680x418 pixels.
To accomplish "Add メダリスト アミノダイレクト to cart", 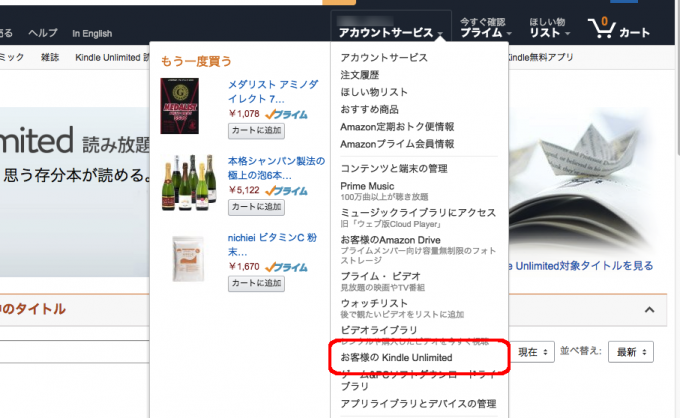I will 256,131.
